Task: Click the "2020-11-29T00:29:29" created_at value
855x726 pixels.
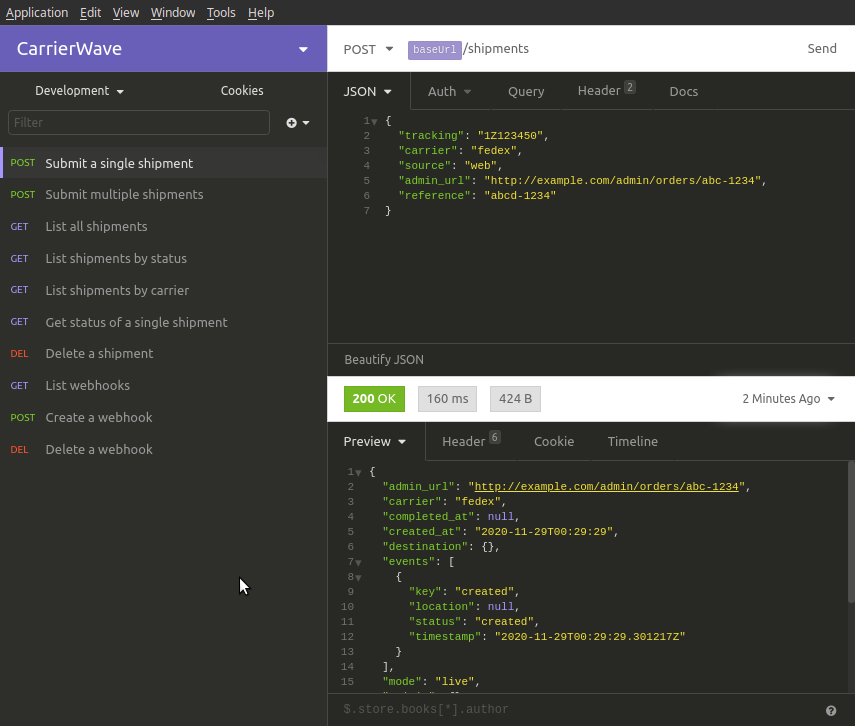Action: coord(544,532)
